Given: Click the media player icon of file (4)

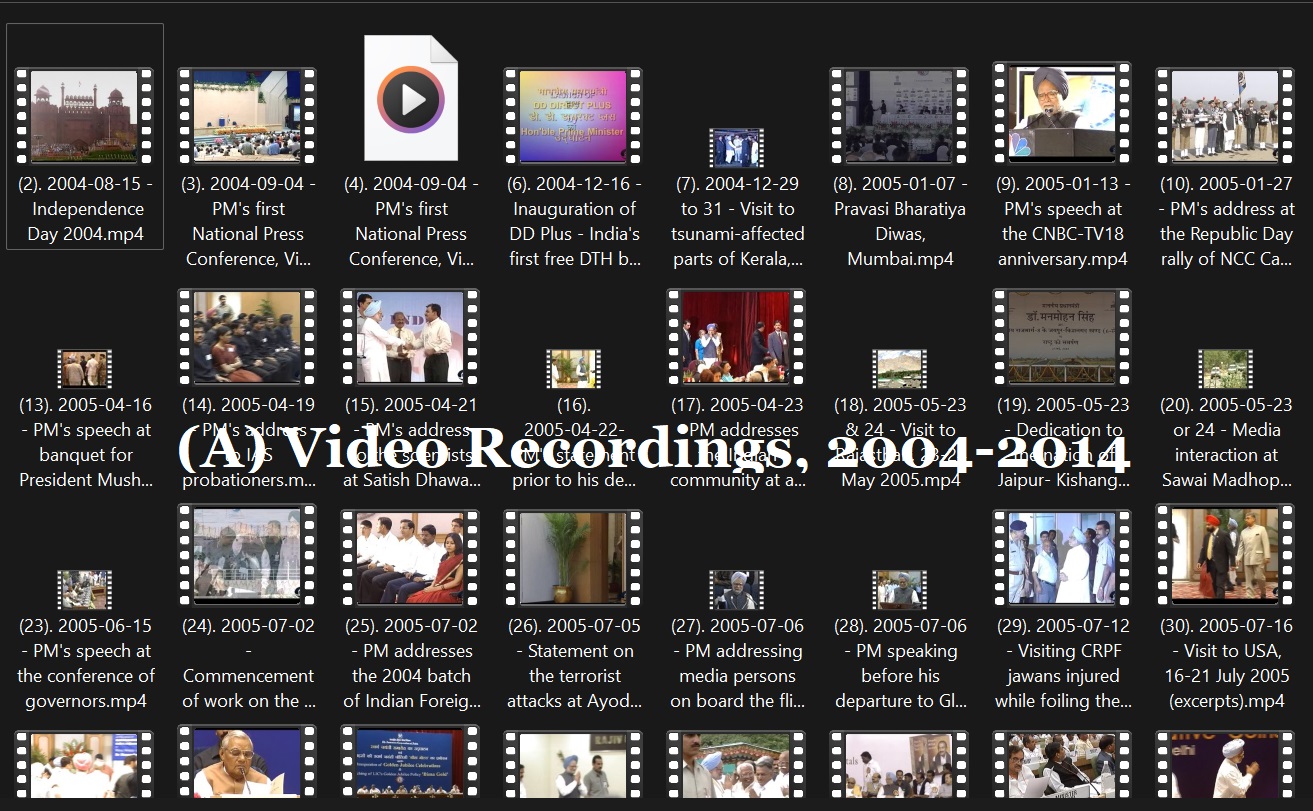Looking at the screenshot, I should click(410, 99).
